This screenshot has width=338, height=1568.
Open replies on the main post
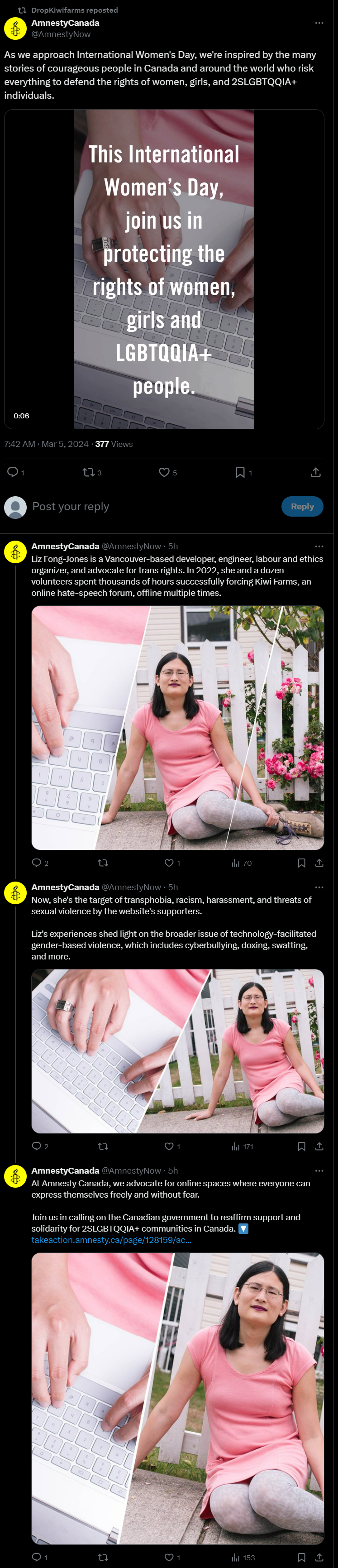click(x=16, y=472)
